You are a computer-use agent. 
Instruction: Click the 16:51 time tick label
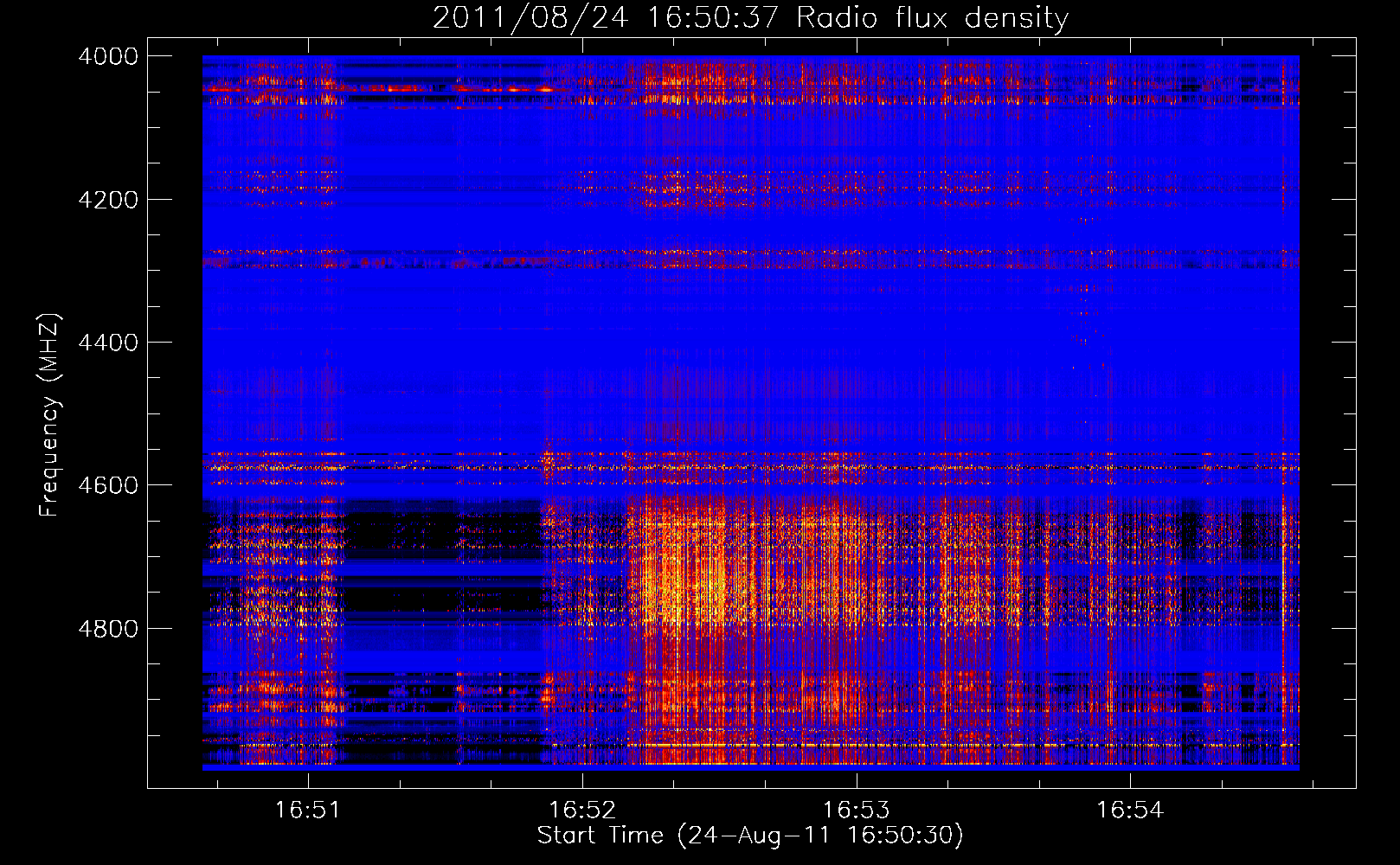click(x=308, y=810)
